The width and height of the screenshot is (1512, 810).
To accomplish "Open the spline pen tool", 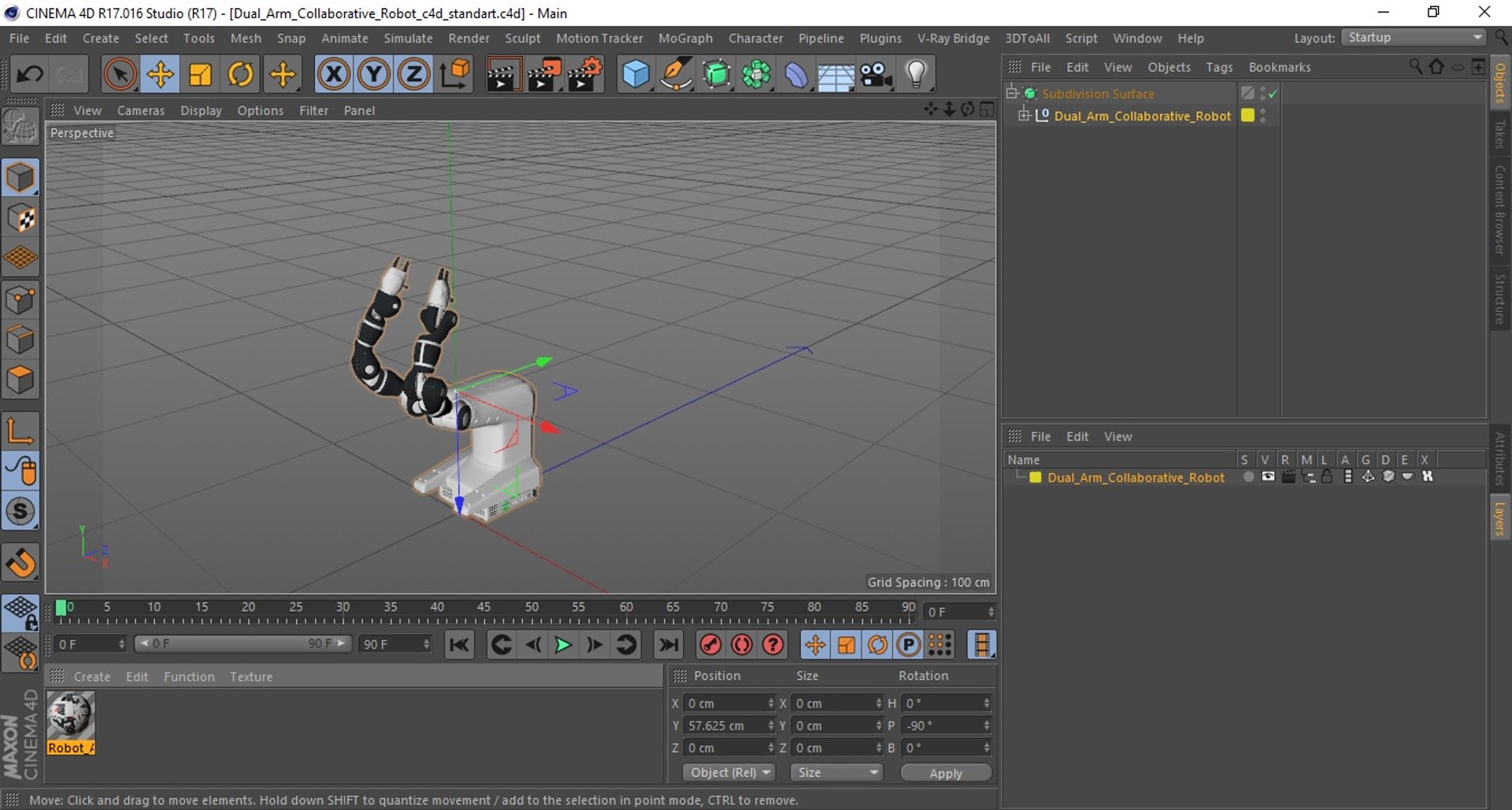I will coord(676,74).
